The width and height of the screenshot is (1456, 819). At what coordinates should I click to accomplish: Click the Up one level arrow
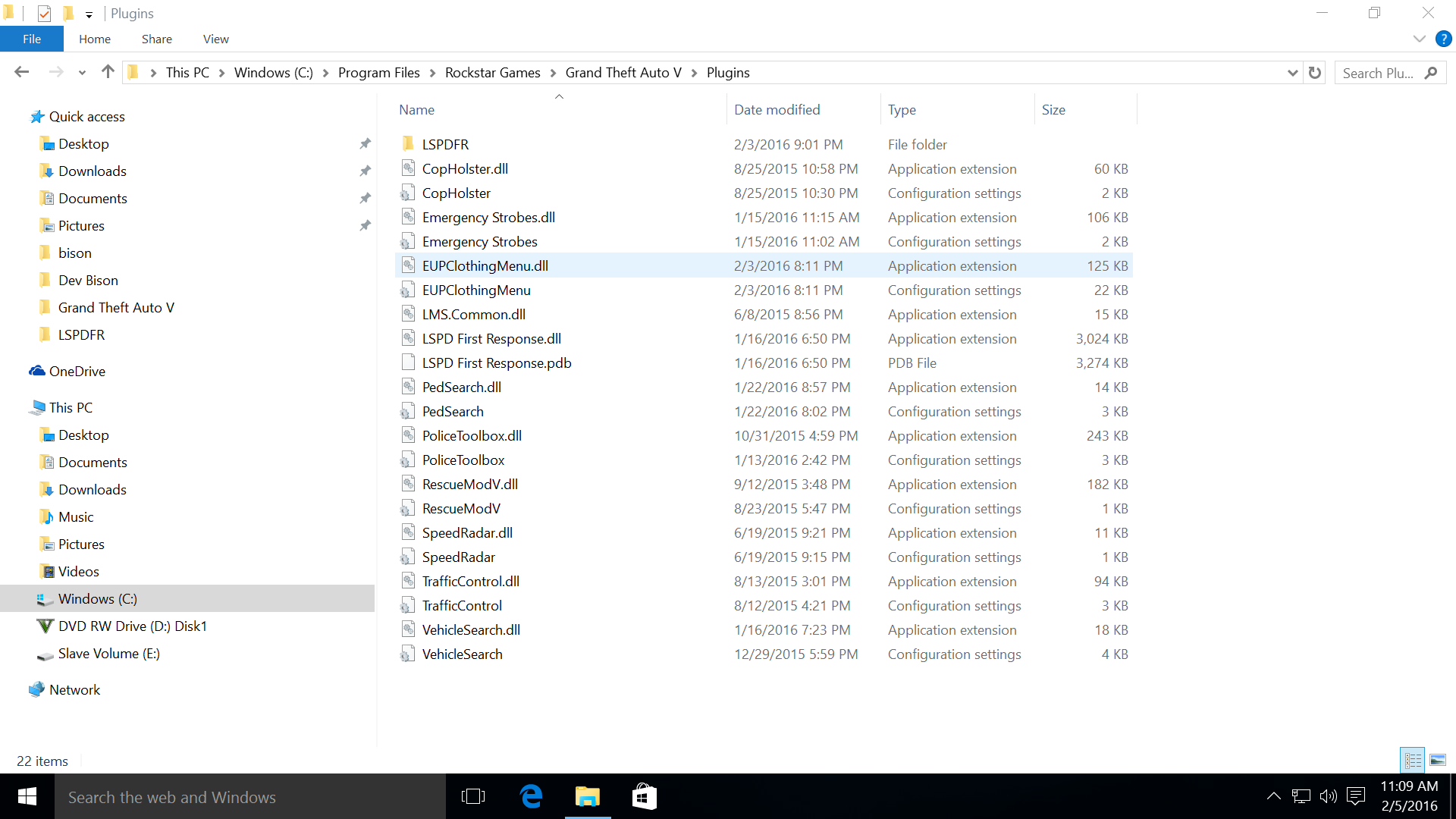[108, 72]
